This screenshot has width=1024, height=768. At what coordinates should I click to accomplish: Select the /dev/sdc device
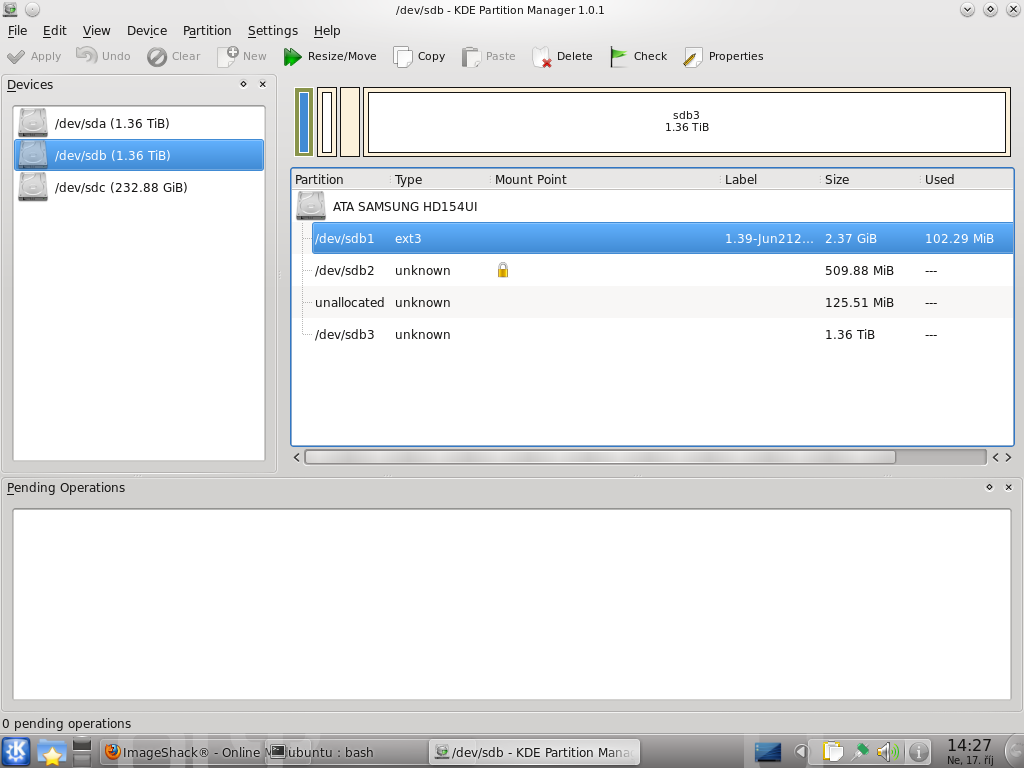click(139, 187)
